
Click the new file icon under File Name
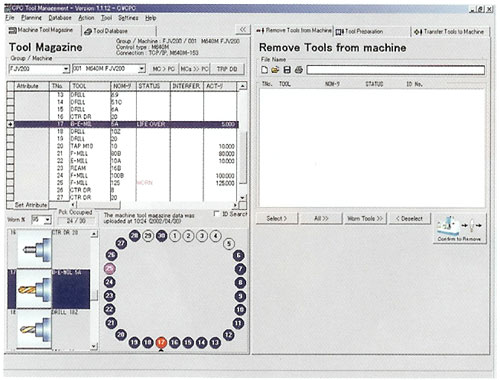coord(264,70)
